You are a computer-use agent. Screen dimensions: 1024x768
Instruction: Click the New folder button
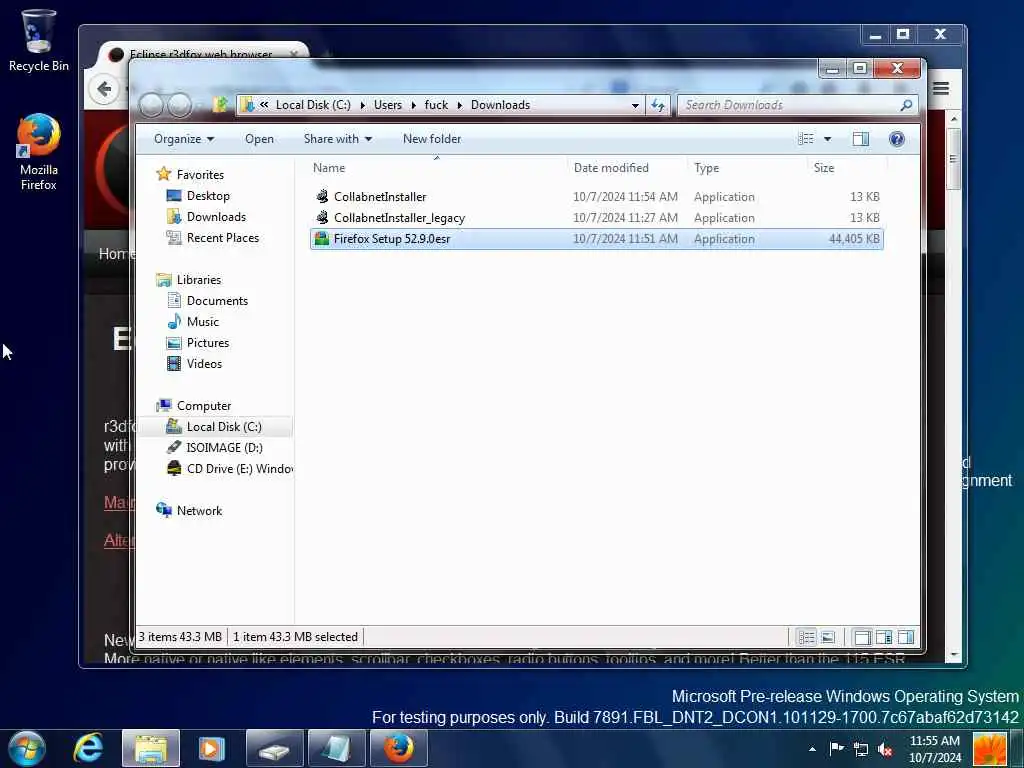click(x=432, y=138)
